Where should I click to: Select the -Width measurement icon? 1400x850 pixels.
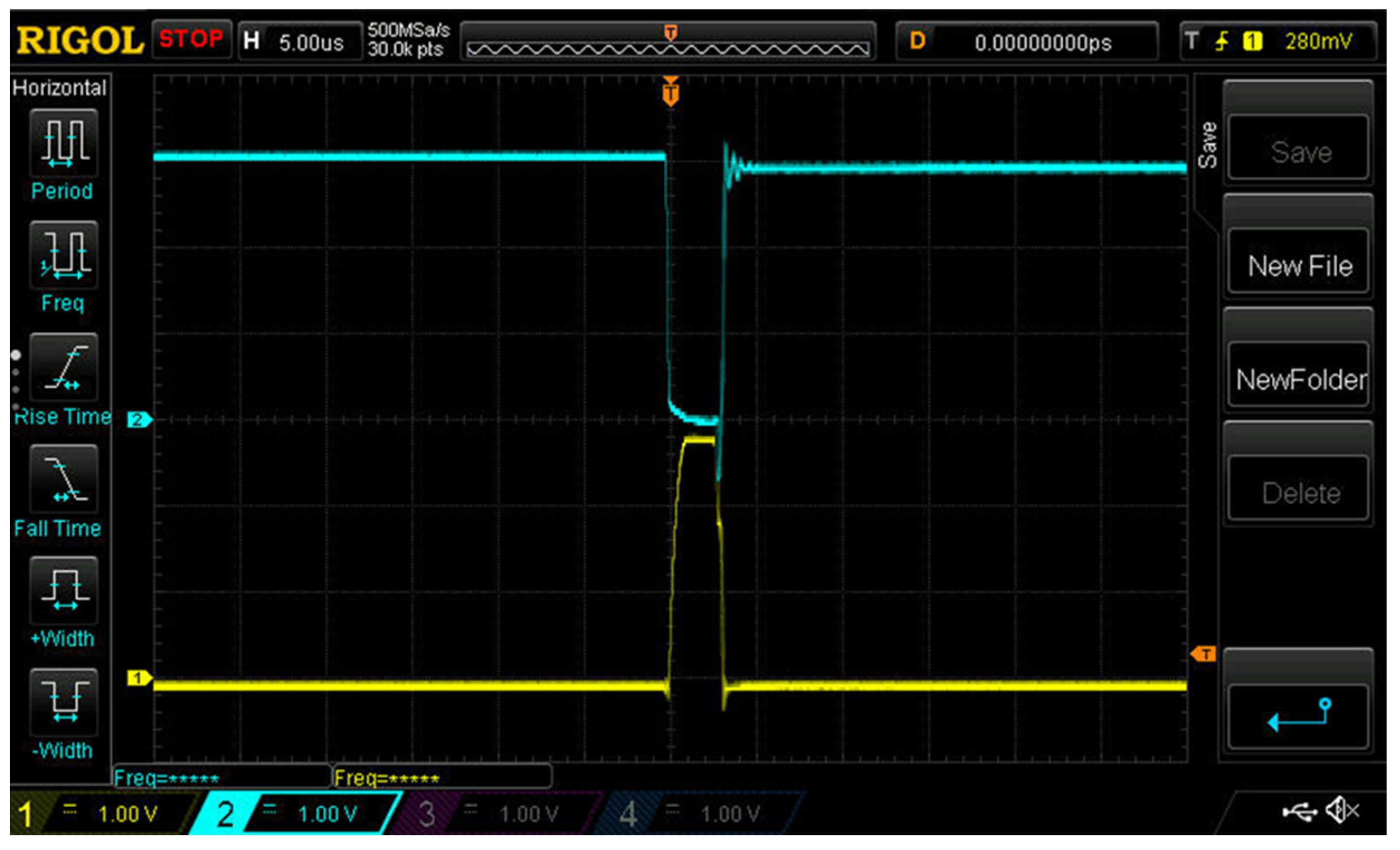pos(64,702)
